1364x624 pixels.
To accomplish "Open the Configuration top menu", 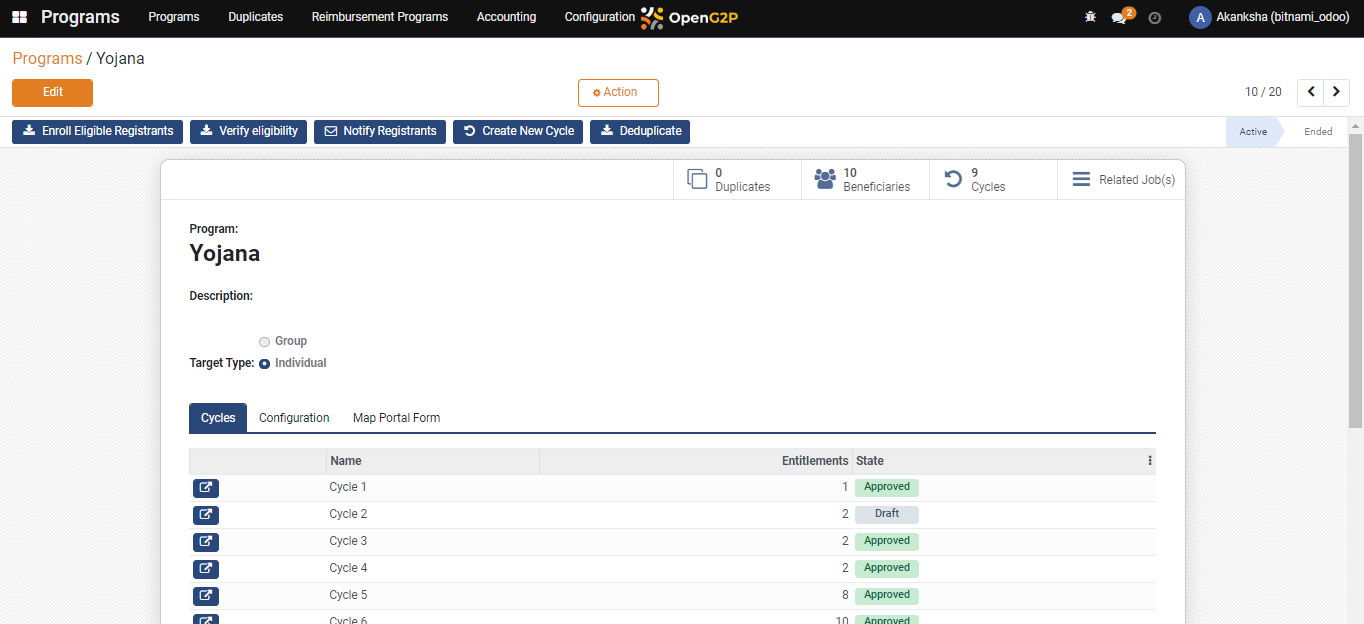I will point(599,17).
